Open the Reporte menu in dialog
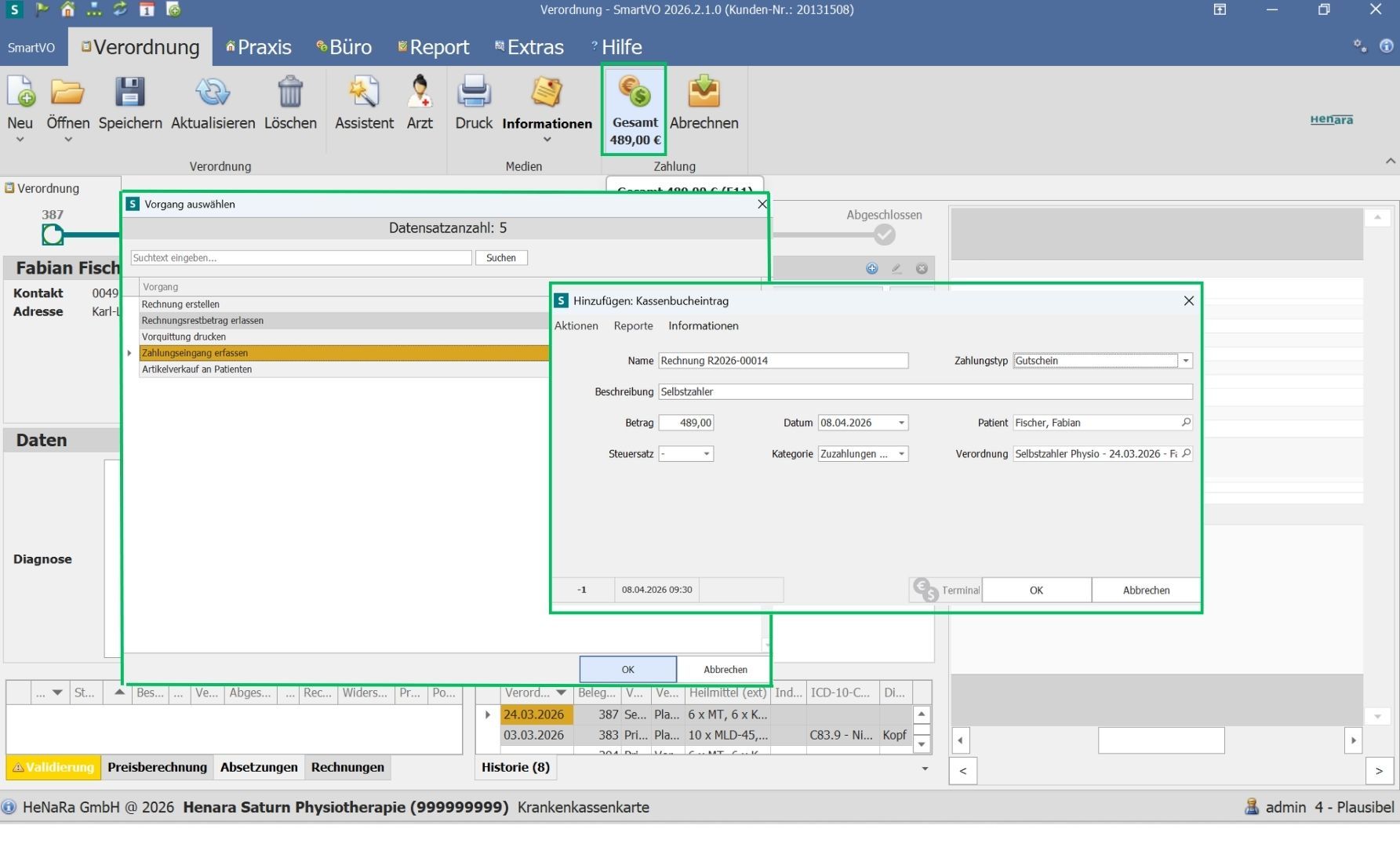This screenshot has height=847, width=1400. point(633,325)
